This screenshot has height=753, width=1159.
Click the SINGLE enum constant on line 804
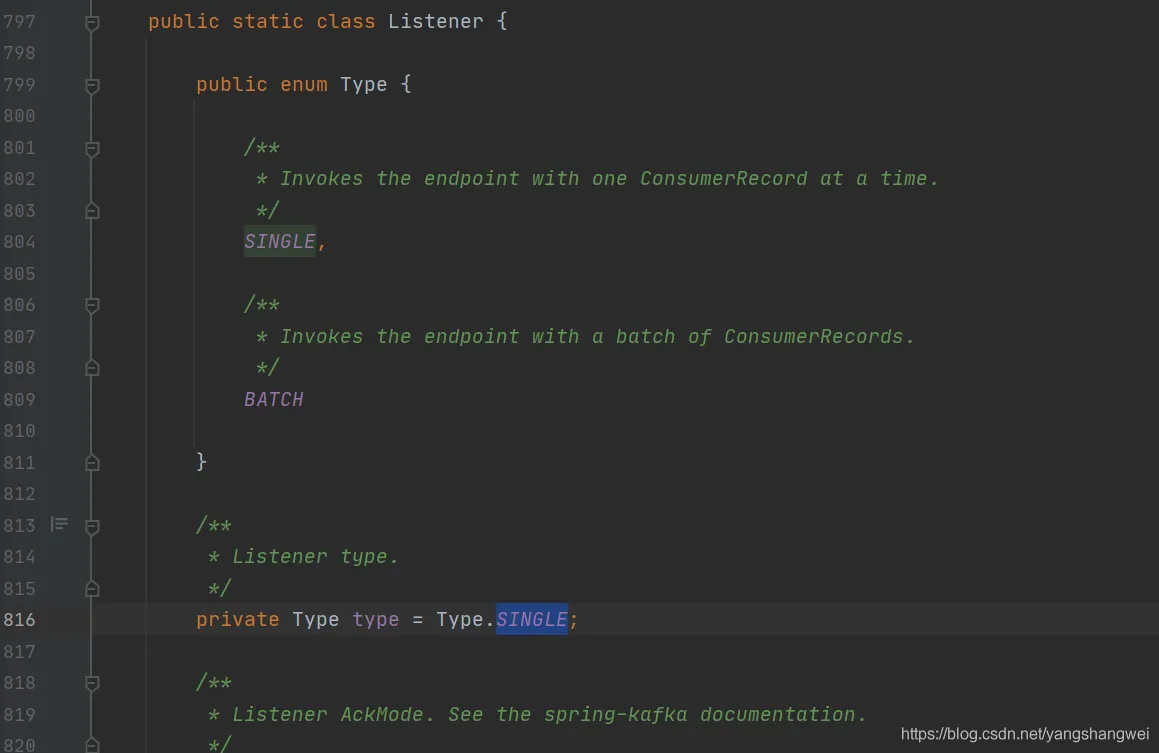tap(280, 242)
